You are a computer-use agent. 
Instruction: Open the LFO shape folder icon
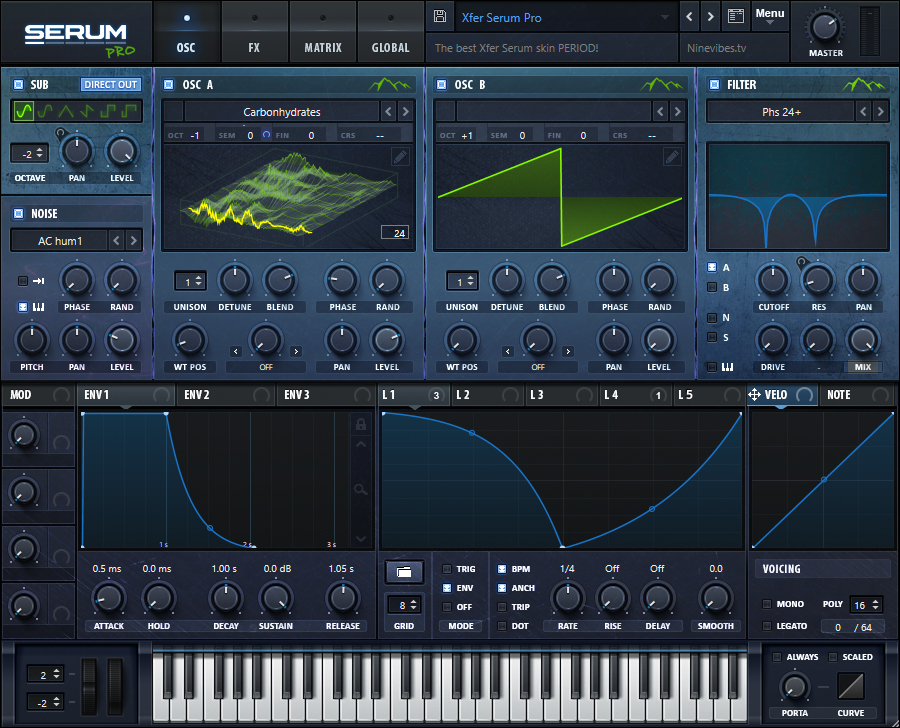pyautogui.click(x=404, y=572)
